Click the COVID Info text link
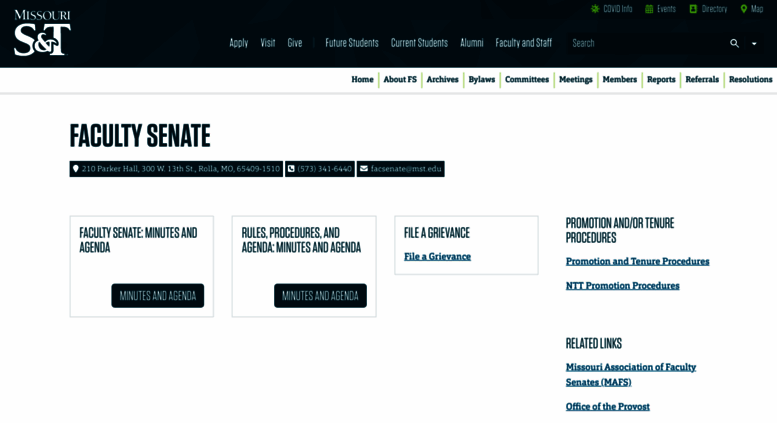This screenshot has width=777, height=423. pos(617,9)
